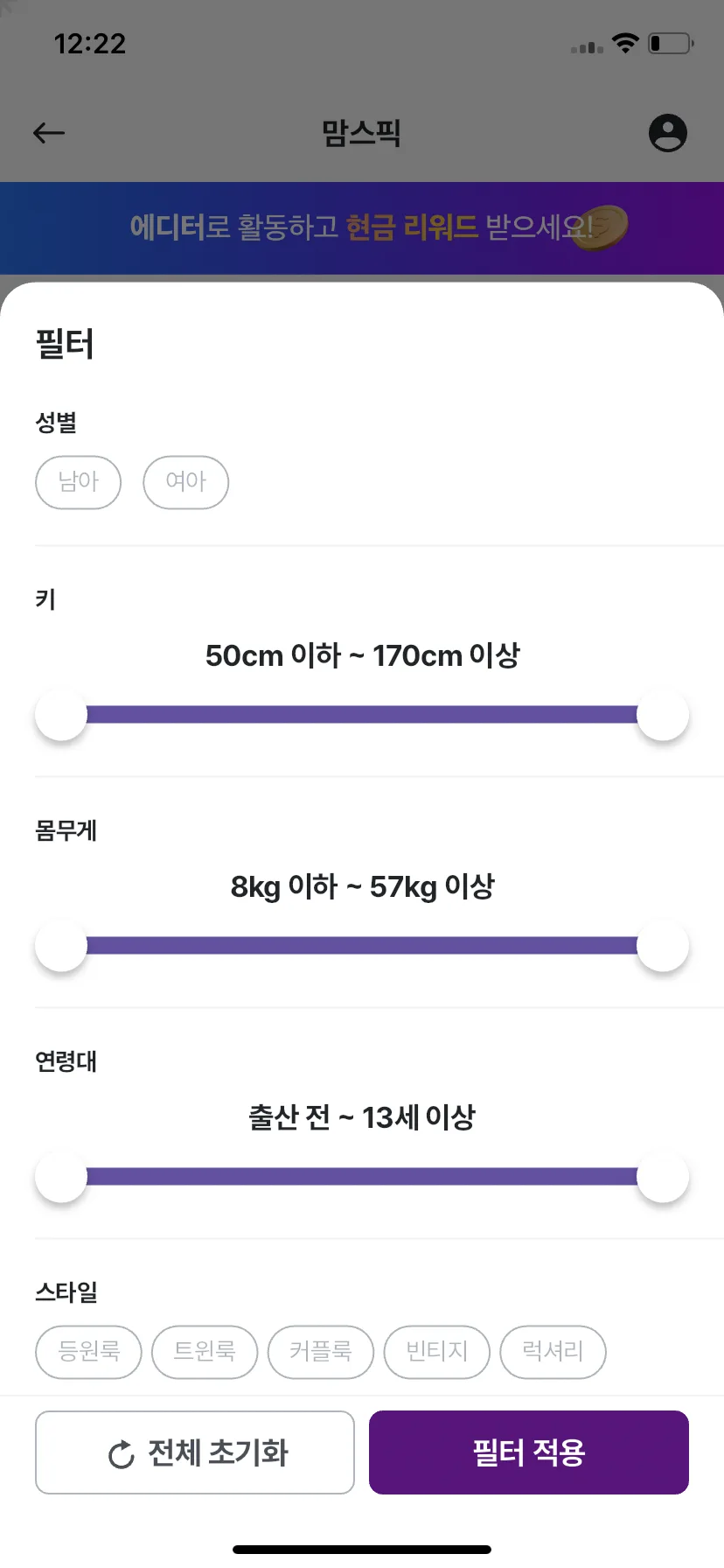Select the 빈티지 style chip
Screen dimensions: 724x1568
(x=437, y=1352)
